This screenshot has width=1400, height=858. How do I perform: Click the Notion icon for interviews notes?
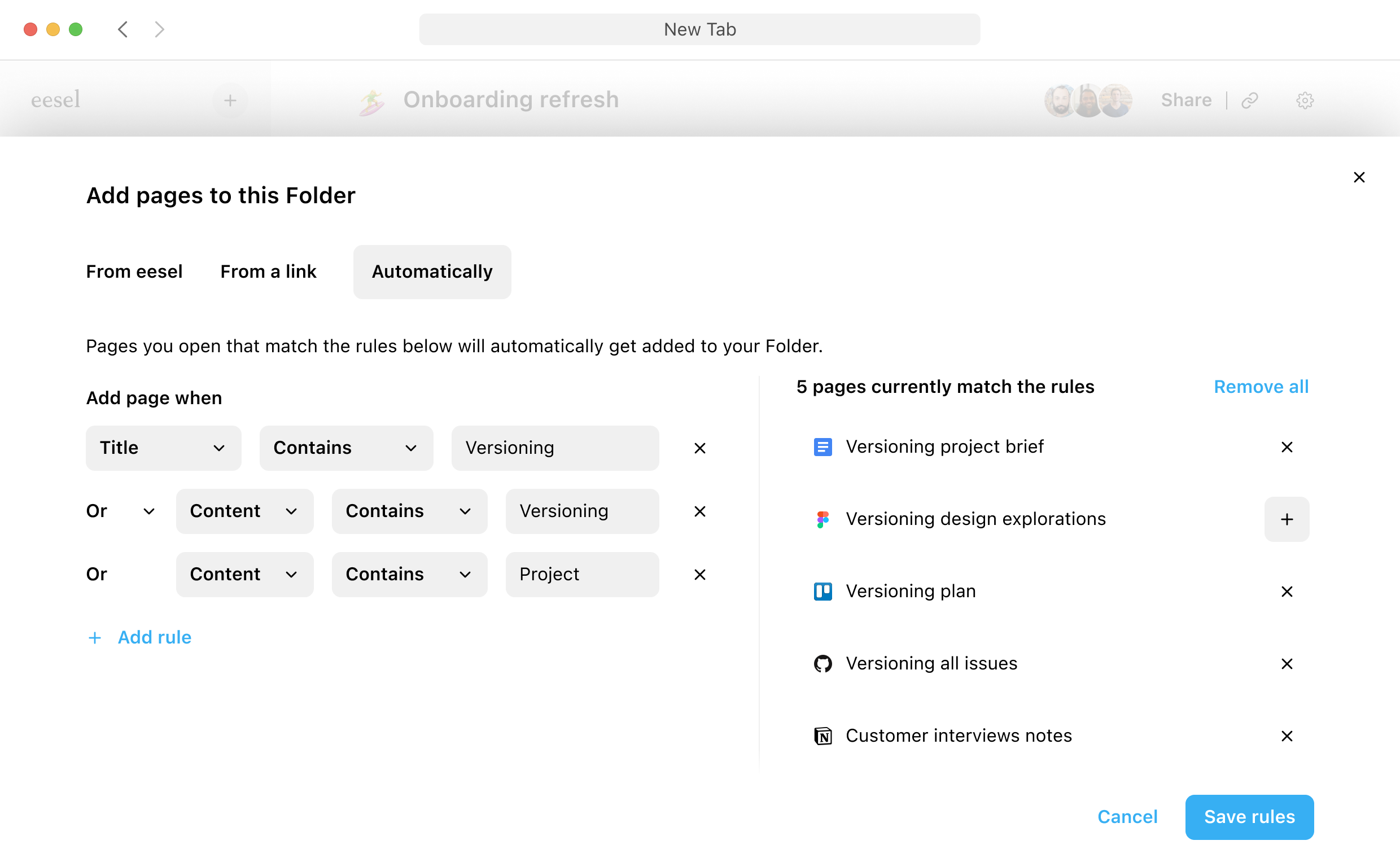pyautogui.click(x=823, y=736)
